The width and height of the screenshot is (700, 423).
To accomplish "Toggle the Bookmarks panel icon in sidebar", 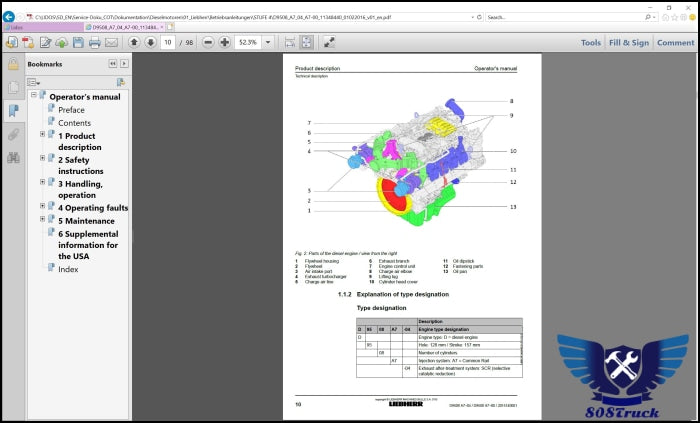I will [13, 110].
